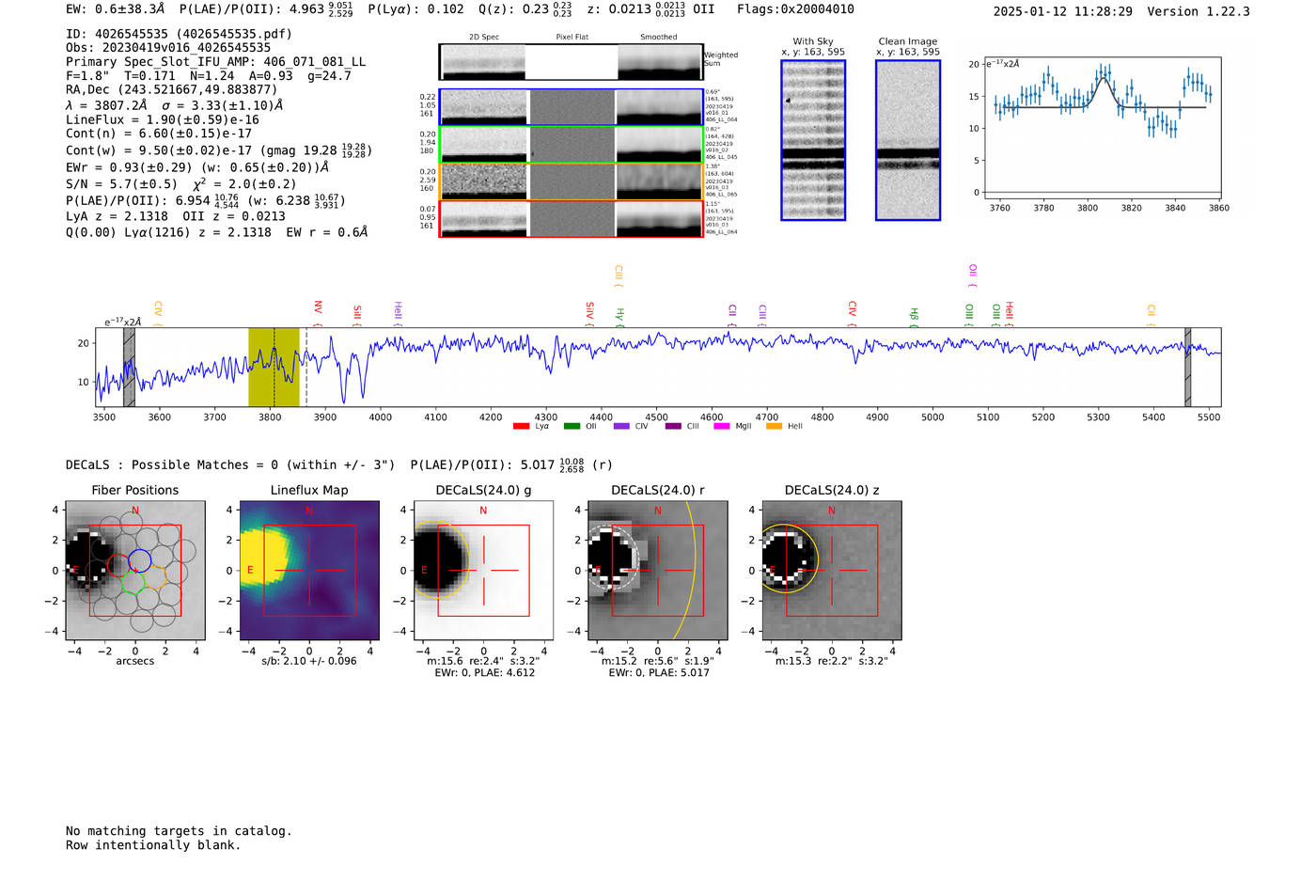The width and height of the screenshot is (1316, 896).
Task: Select the yellow highlighted emission line region
Action: click(x=274, y=367)
